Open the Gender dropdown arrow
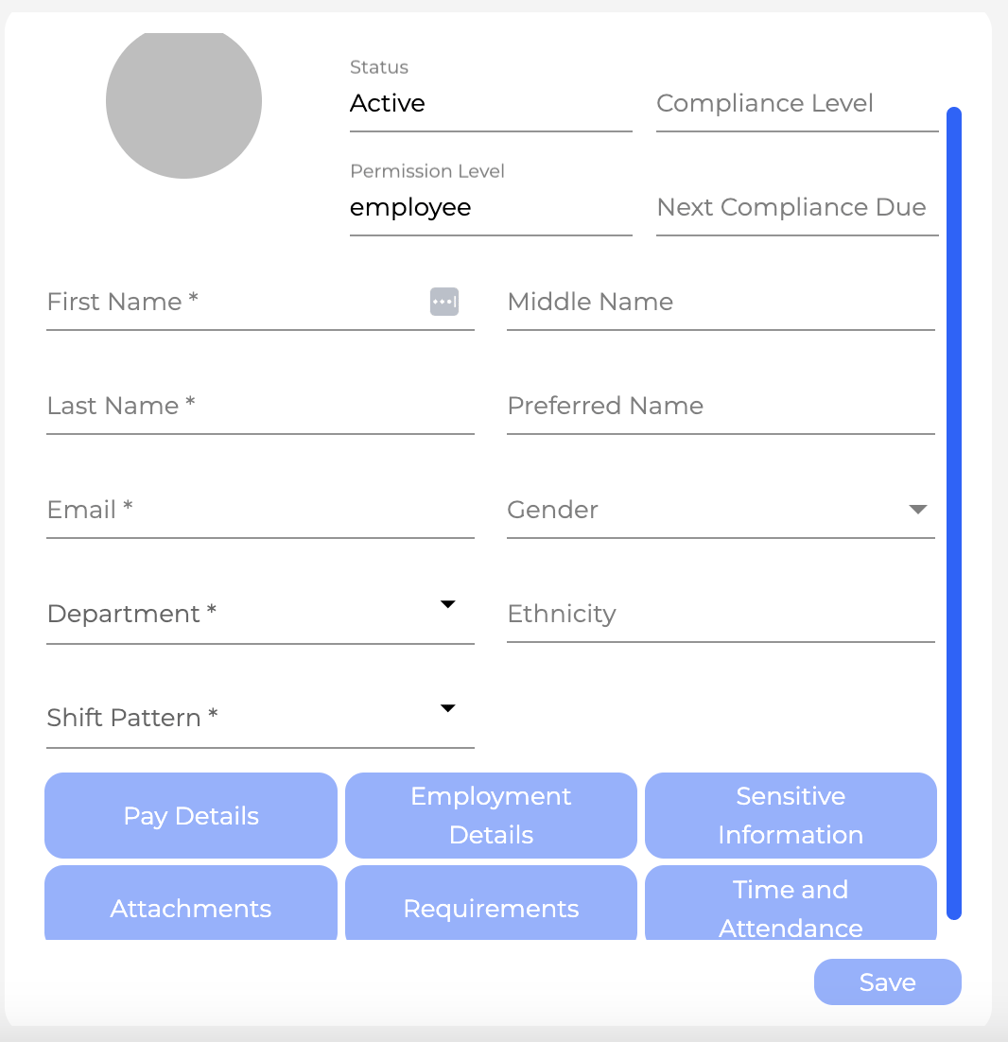Viewport: 1008px width, 1042px height. 918,509
